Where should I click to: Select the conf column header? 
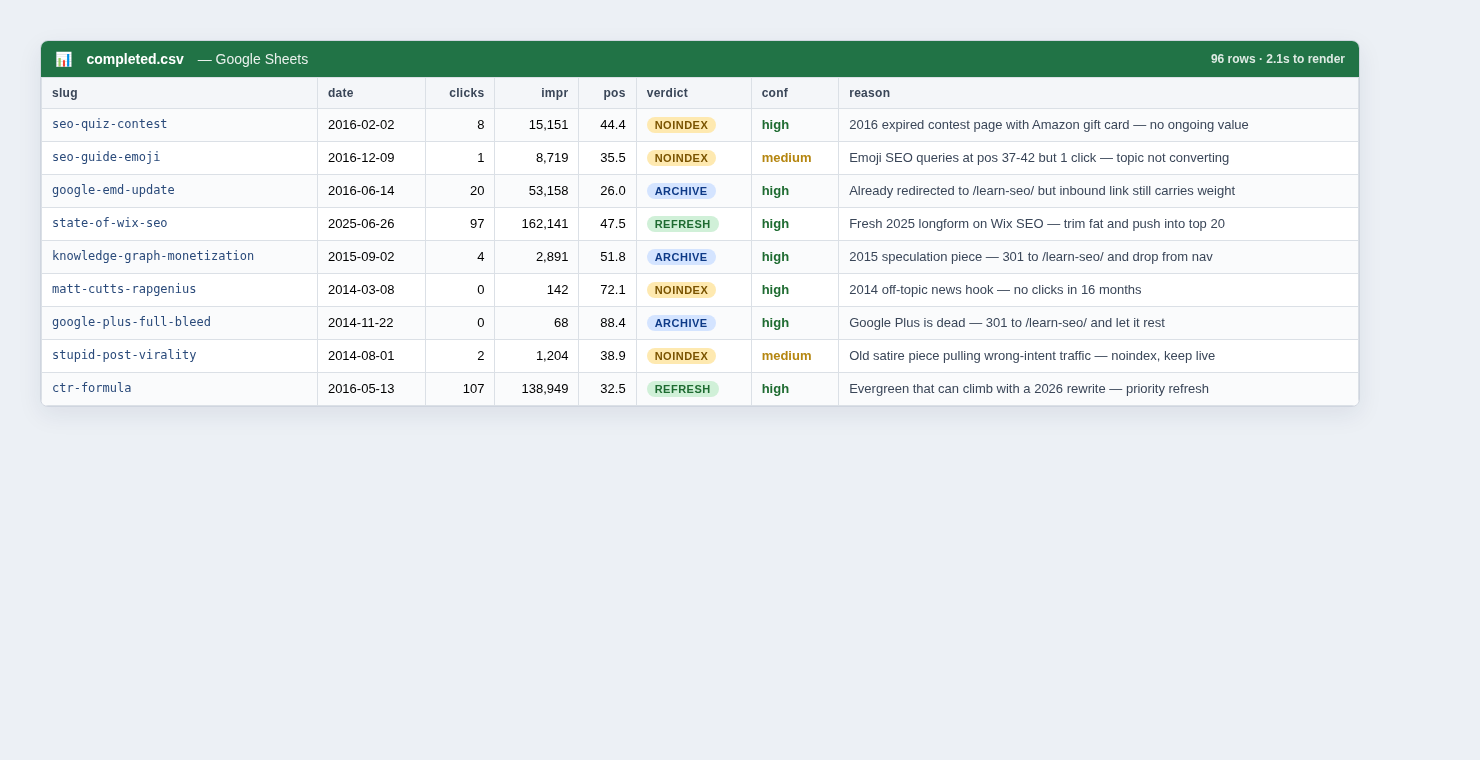pos(775,93)
